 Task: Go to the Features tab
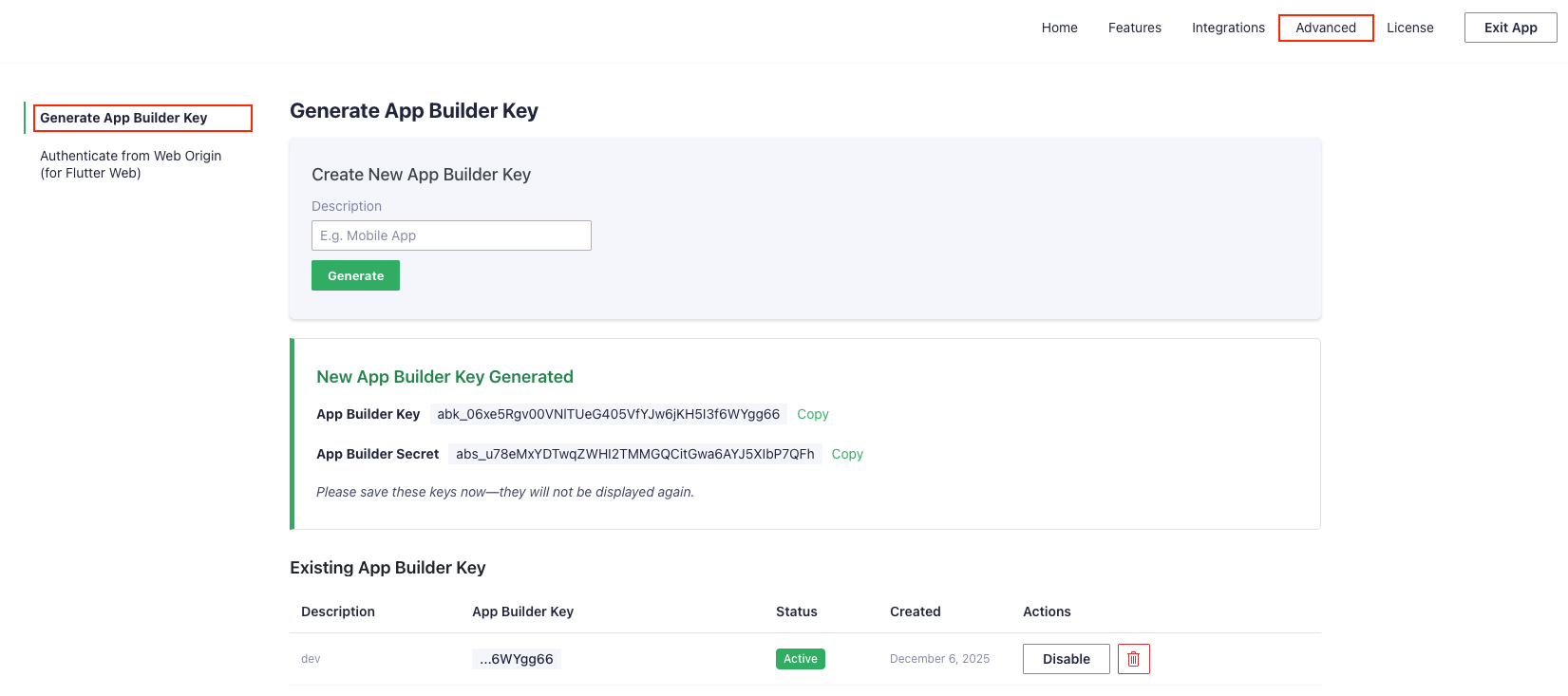coord(1134,28)
